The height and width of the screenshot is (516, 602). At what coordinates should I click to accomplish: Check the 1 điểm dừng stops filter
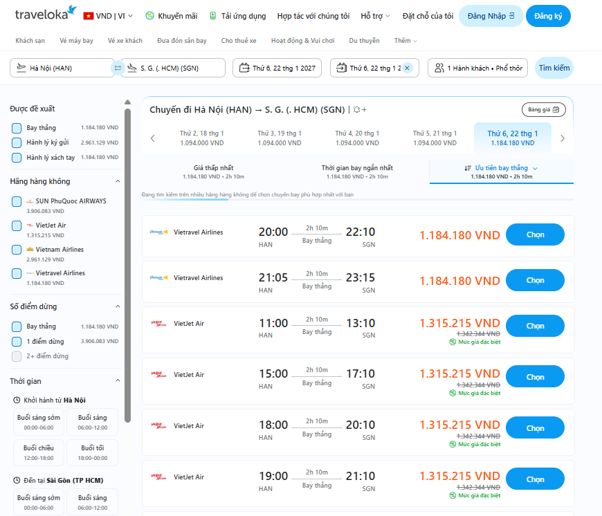pyautogui.click(x=17, y=341)
